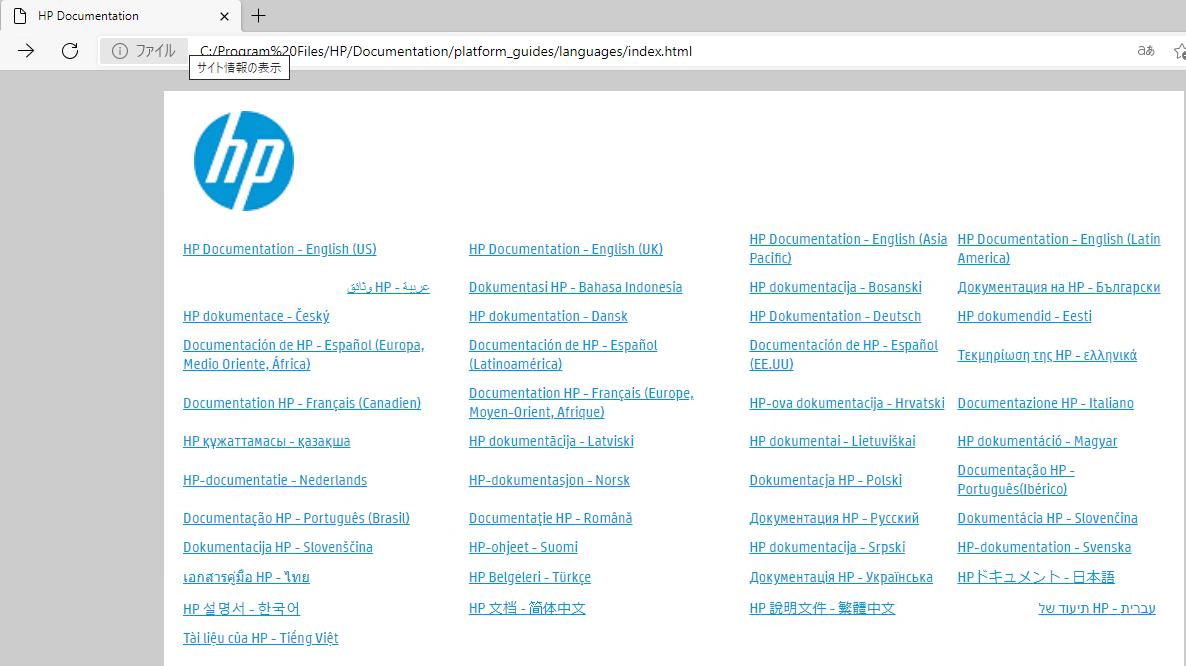The width and height of the screenshot is (1186, 666).
Task: Open site information (ファイル) button
Action: click(144, 51)
